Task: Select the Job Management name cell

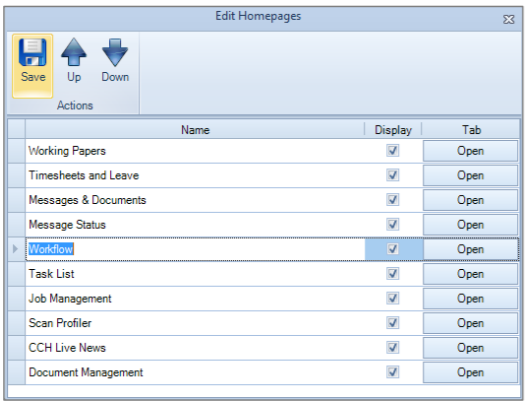Action: 195,298
